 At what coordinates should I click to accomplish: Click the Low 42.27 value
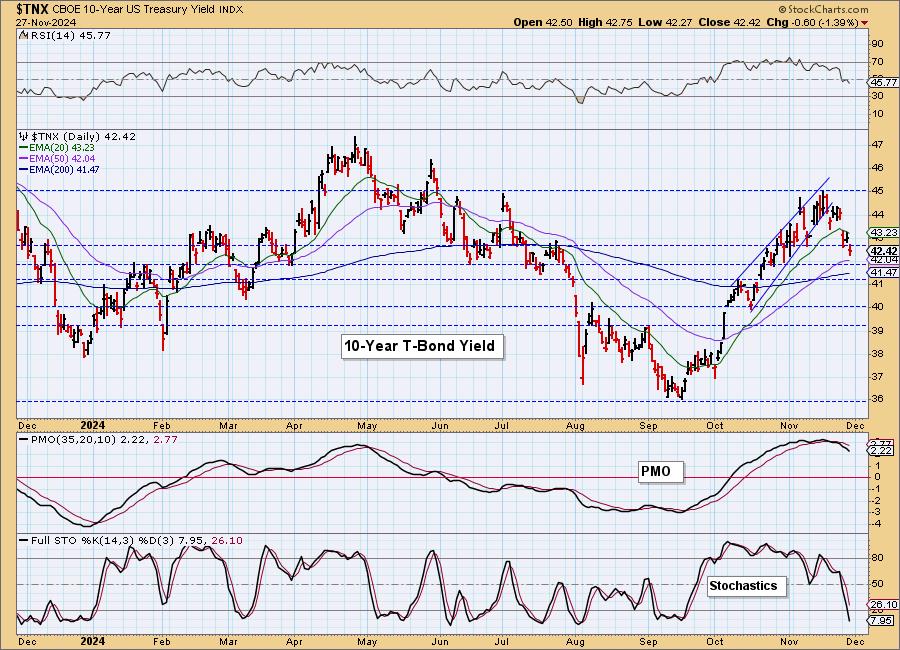[665, 22]
